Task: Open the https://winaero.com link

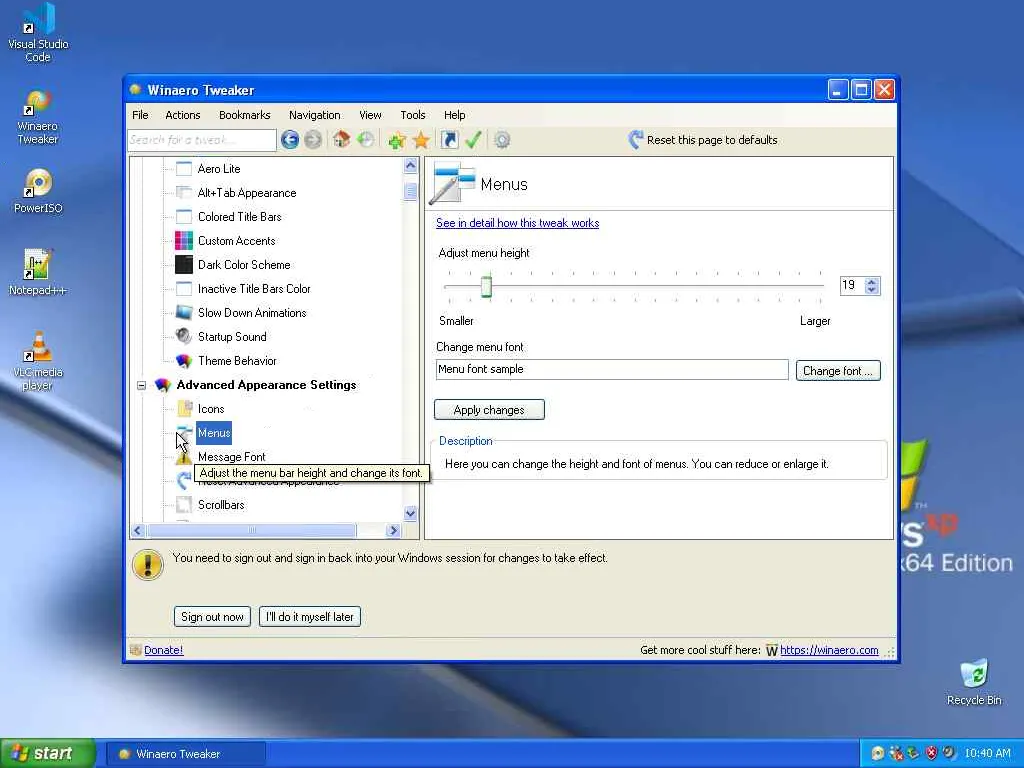Action: point(829,650)
